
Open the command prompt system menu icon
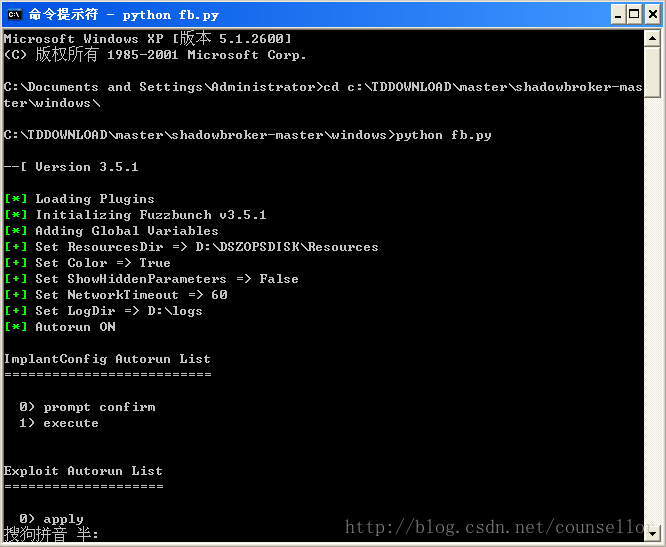coord(15,14)
